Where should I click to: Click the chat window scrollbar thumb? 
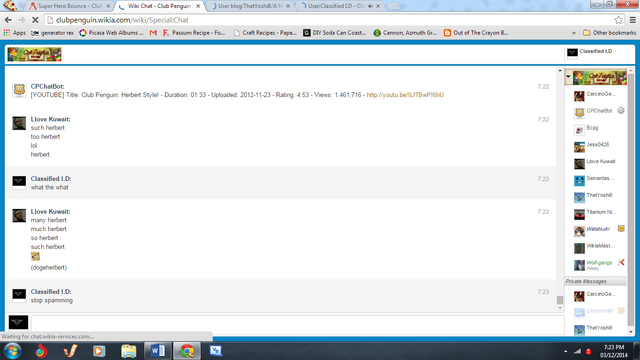[560, 300]
